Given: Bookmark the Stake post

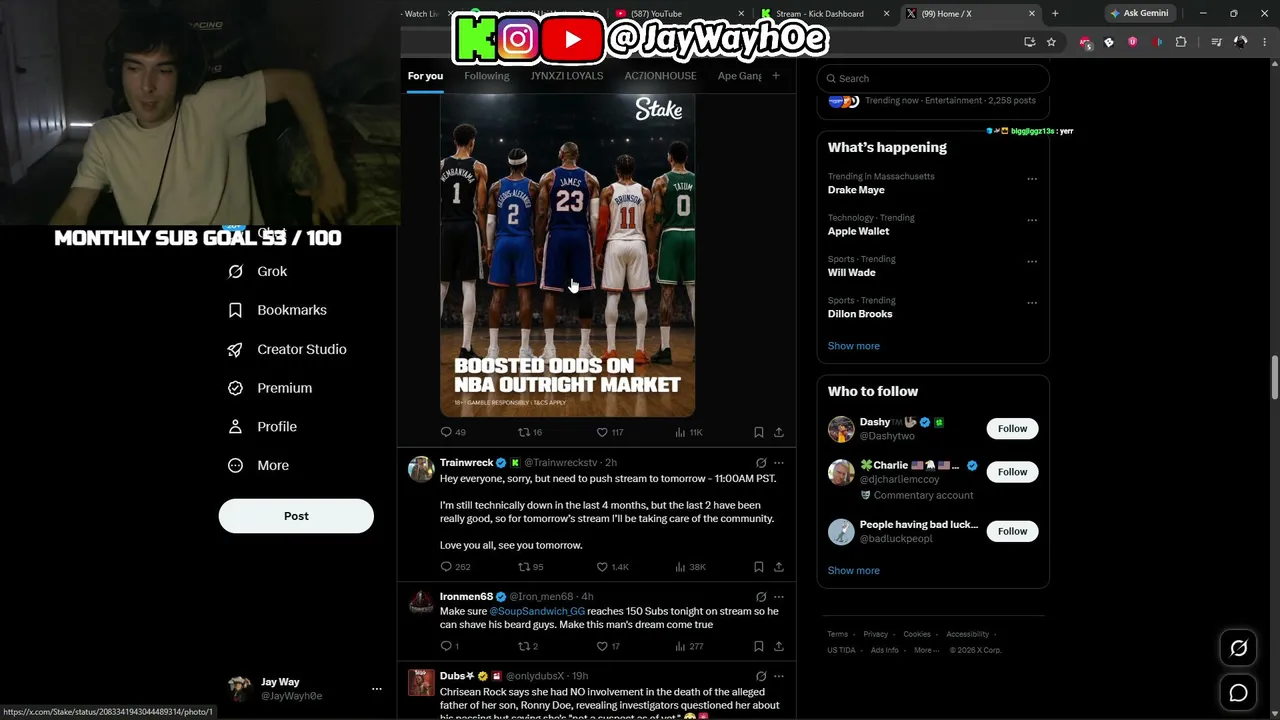Looking at the screenshot, I should [759, 432].
